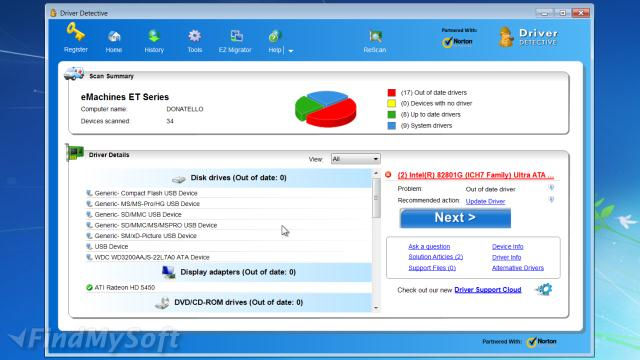Open Support Files (0) link
Image resolution: width=640 pixels, height=360 pixels.
point(432,268)
